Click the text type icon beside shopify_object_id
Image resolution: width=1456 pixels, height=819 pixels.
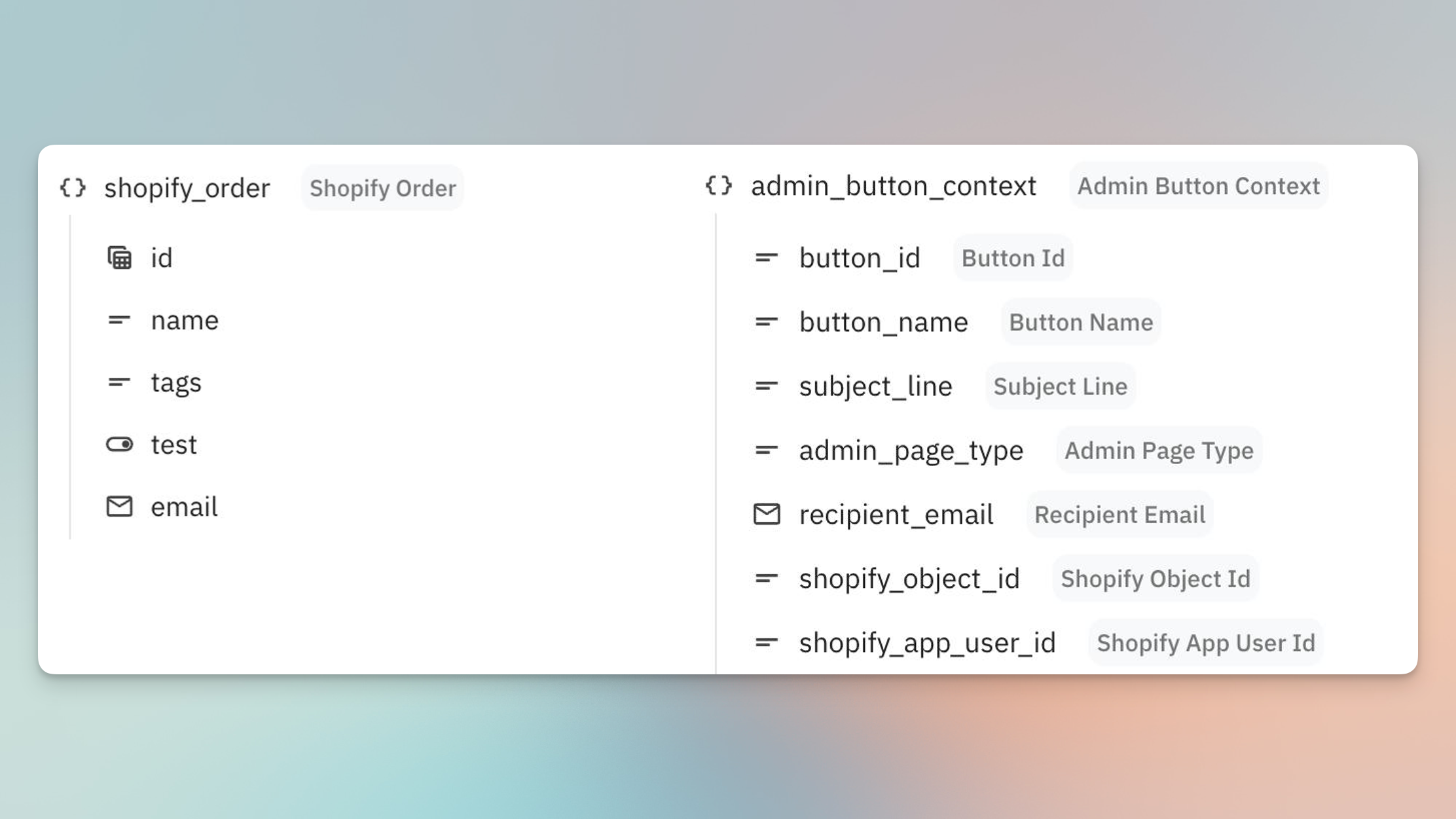click(x=767, y=579)
